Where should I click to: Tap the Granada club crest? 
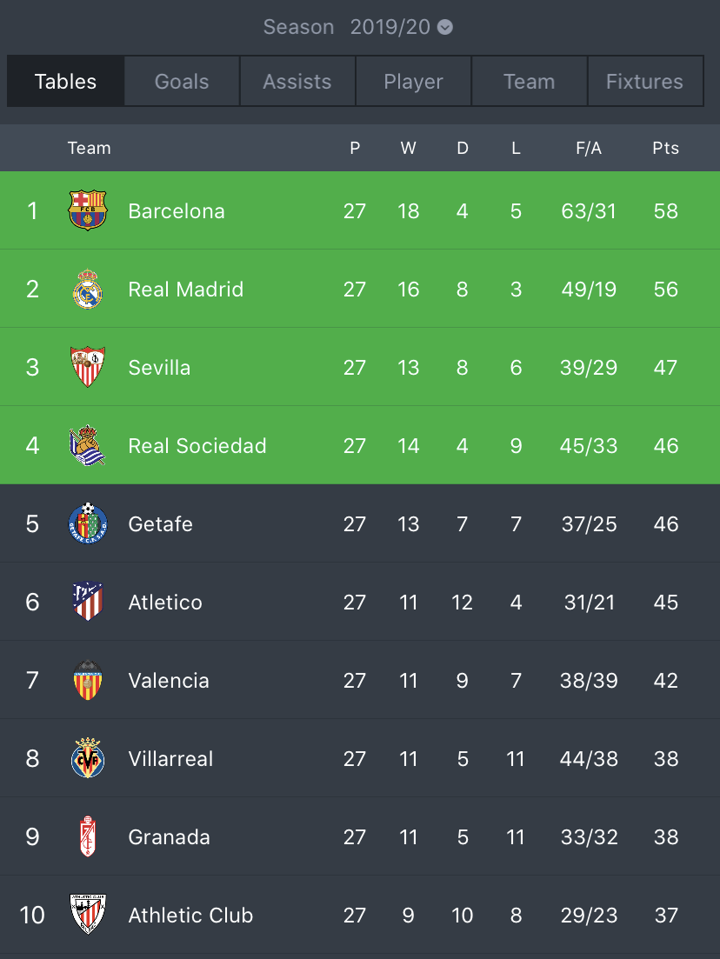[x=88, y=837]
